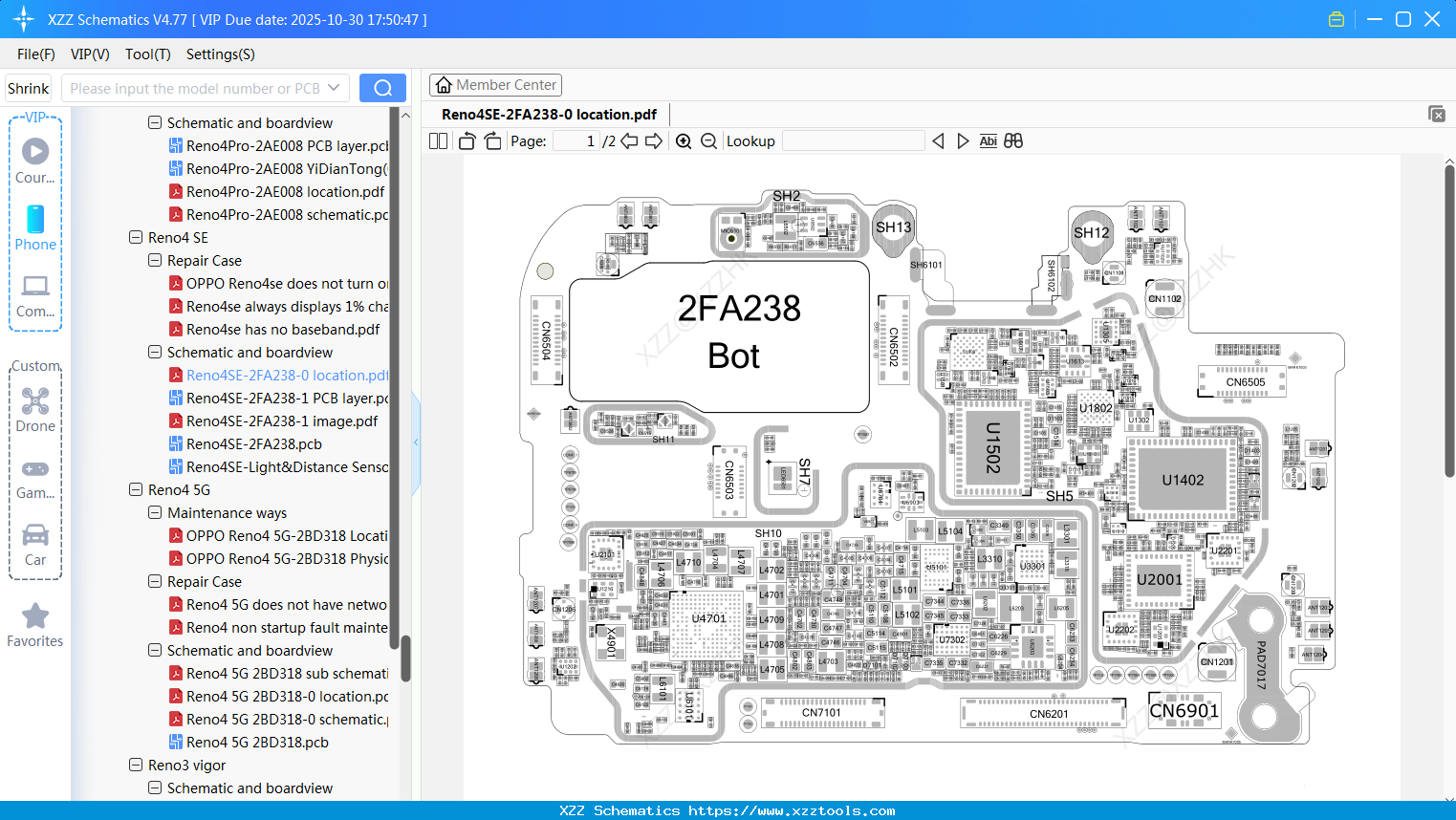This screenshot has height=820, width=1456.
Task: Collapse the Reno4 SE tree node
Action: click(x=135, y=237)
